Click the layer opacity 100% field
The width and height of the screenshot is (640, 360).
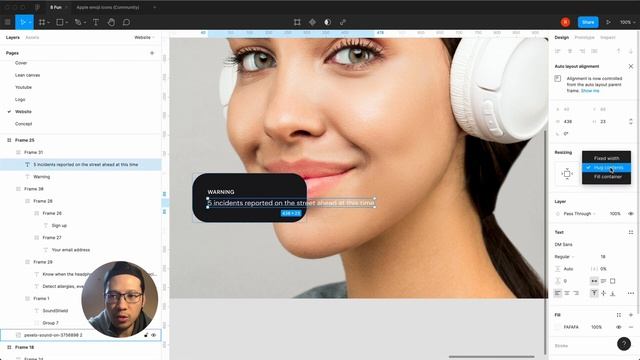[x=615, y=213]
